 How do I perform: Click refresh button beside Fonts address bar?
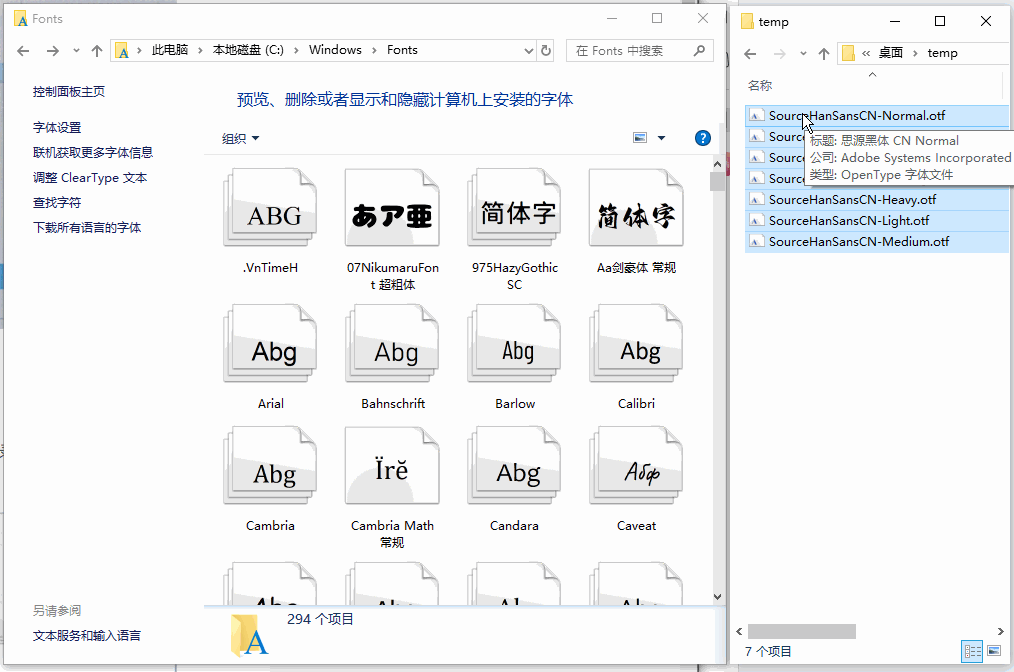(546, 50)
